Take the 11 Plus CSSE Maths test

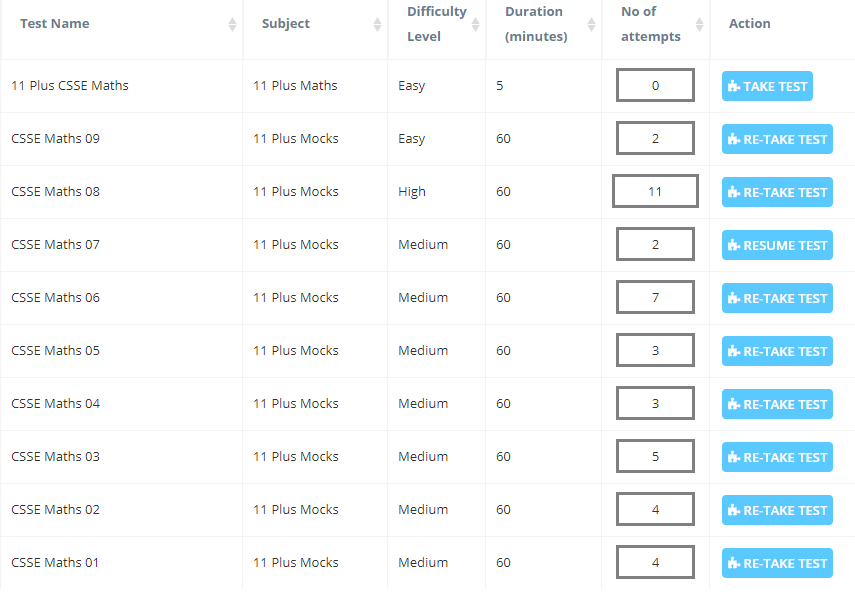767,86
